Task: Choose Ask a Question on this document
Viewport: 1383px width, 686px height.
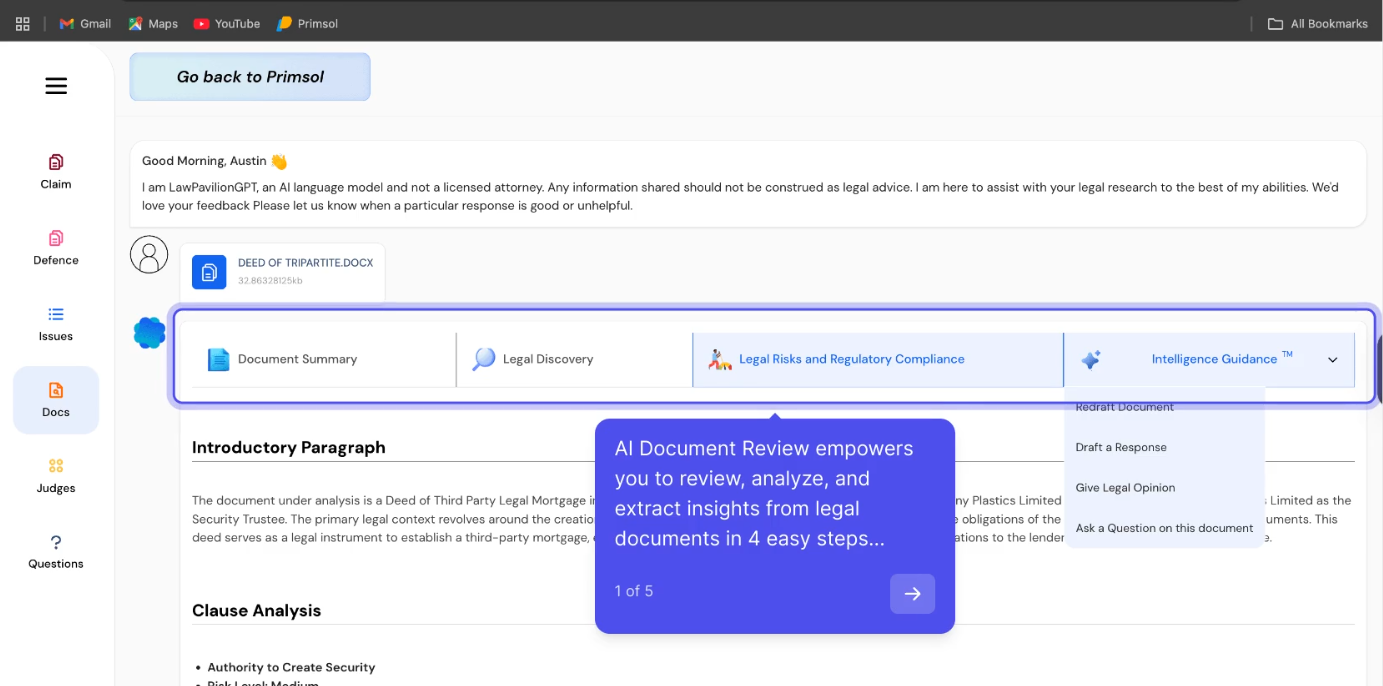Action: (1164, 528)
